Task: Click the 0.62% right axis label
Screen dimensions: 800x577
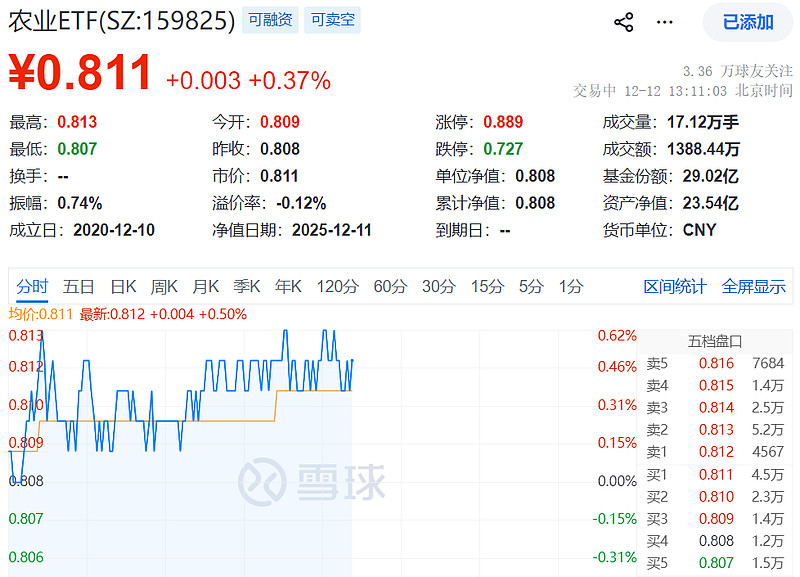Action: point(617,336)
